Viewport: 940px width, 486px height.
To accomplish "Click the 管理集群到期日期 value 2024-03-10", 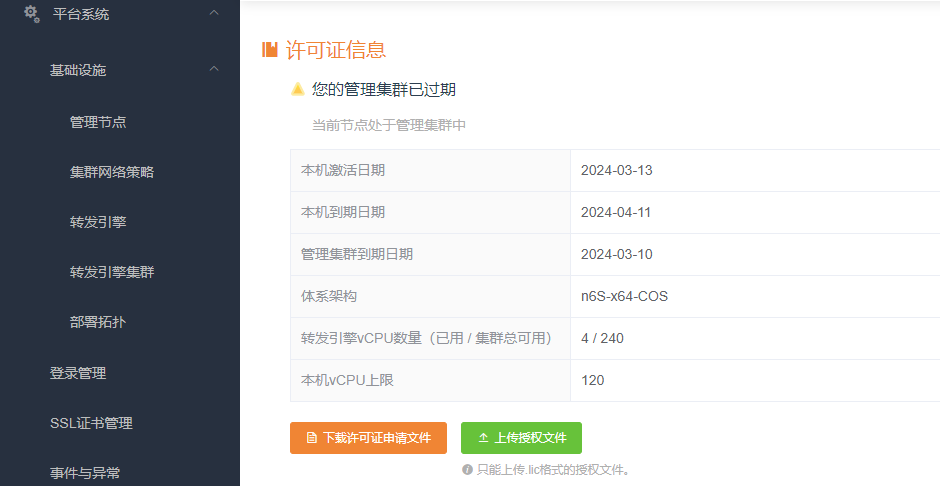I will [616, 254].
